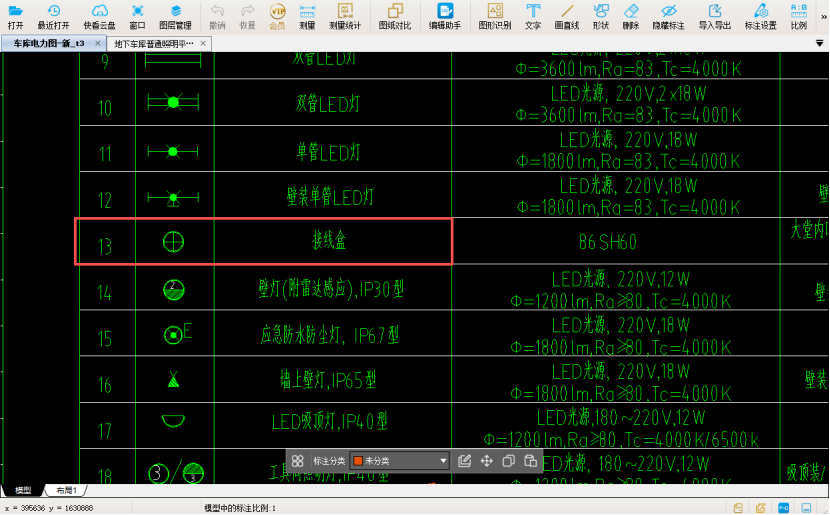Click the coordinate readout x = 395636

[x=49, y=508]
